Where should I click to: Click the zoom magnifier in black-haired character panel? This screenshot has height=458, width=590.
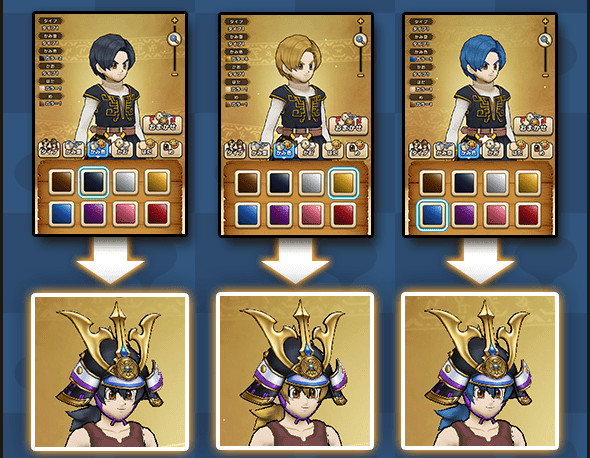tap(174, 39)
